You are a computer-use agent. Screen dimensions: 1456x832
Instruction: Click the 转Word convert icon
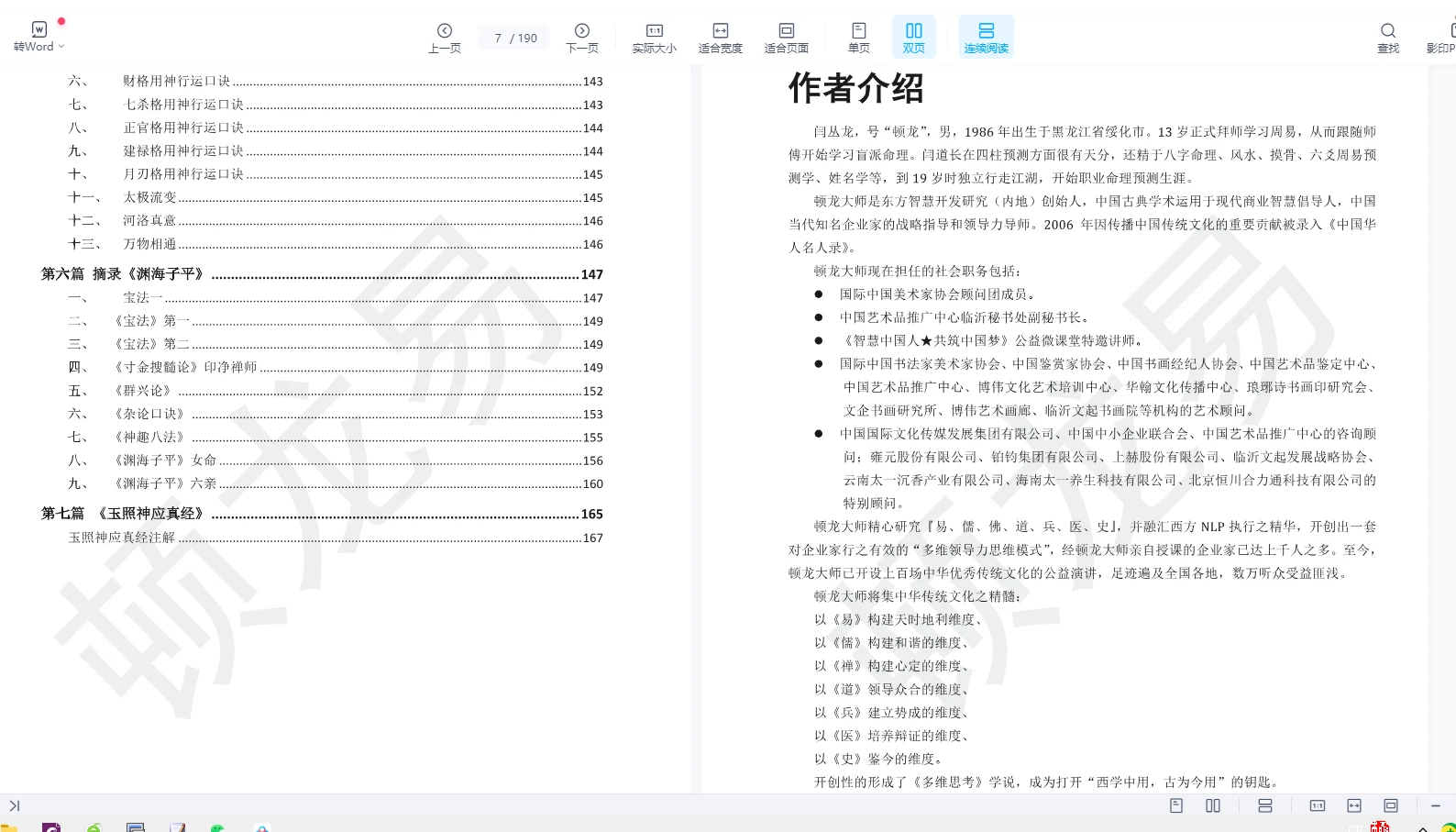click(39, 29)
